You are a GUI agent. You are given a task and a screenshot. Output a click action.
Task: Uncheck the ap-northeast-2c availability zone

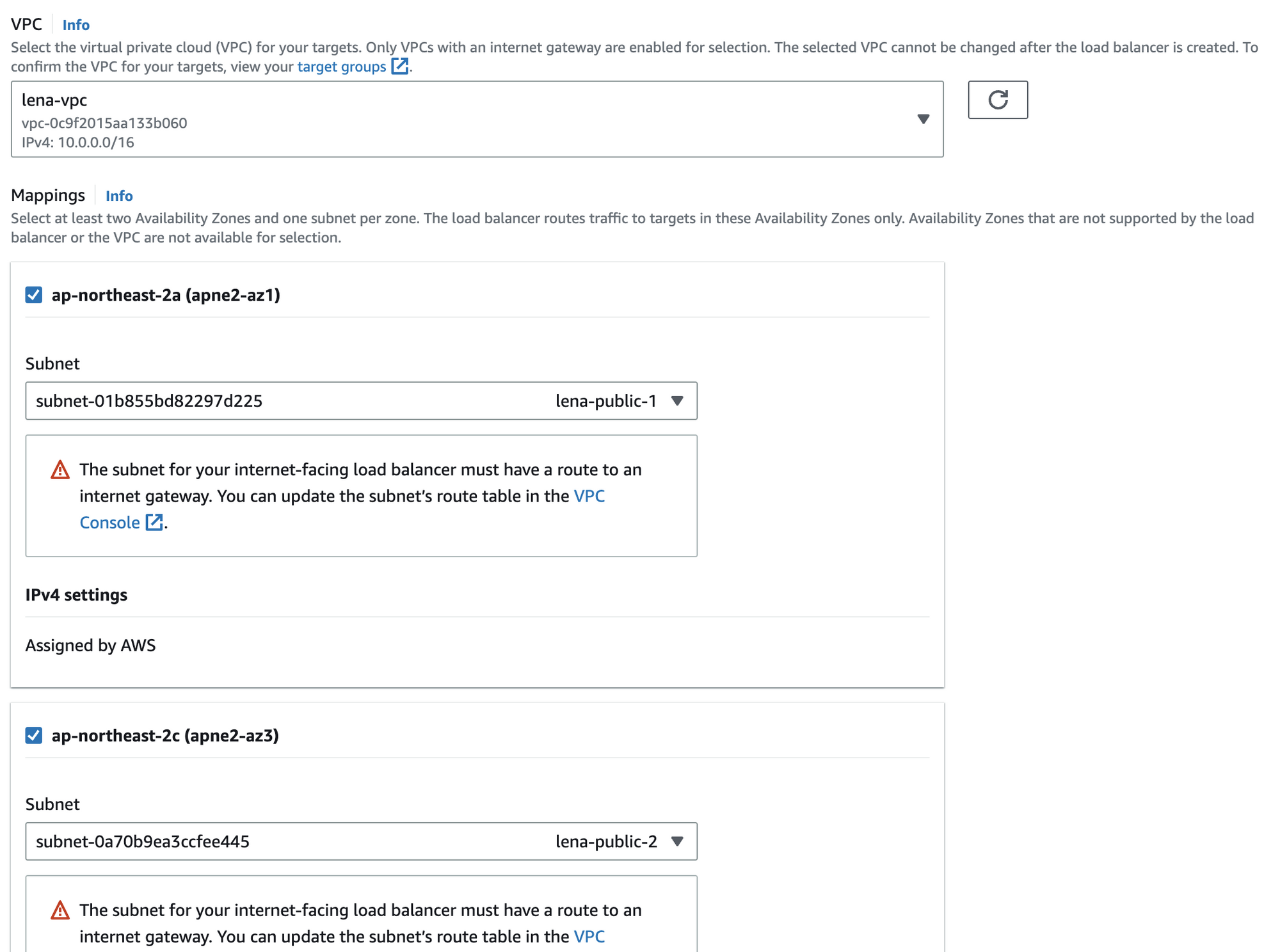[x=34, y=736]
